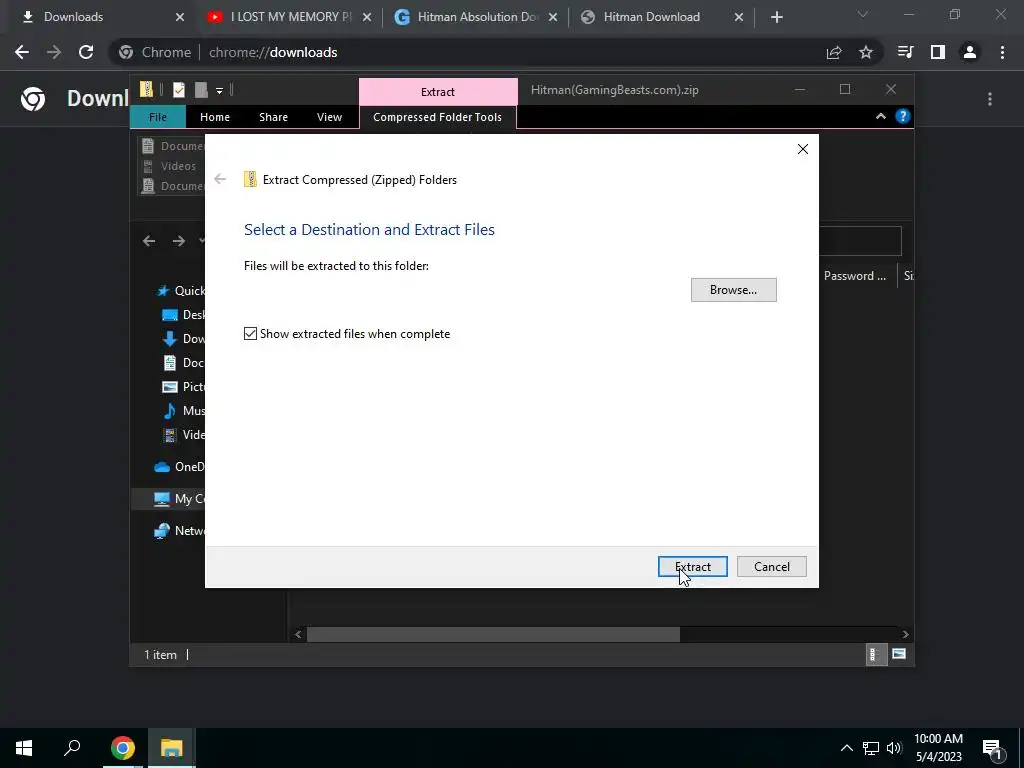Switch to the Home ribbon tab
Screen dimensions: 1024x768
(215, 117)
